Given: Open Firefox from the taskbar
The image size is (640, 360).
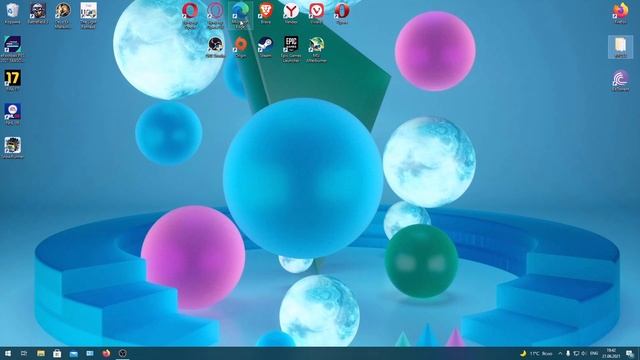Looking at the screenshot, I should [x=106, y=353].
